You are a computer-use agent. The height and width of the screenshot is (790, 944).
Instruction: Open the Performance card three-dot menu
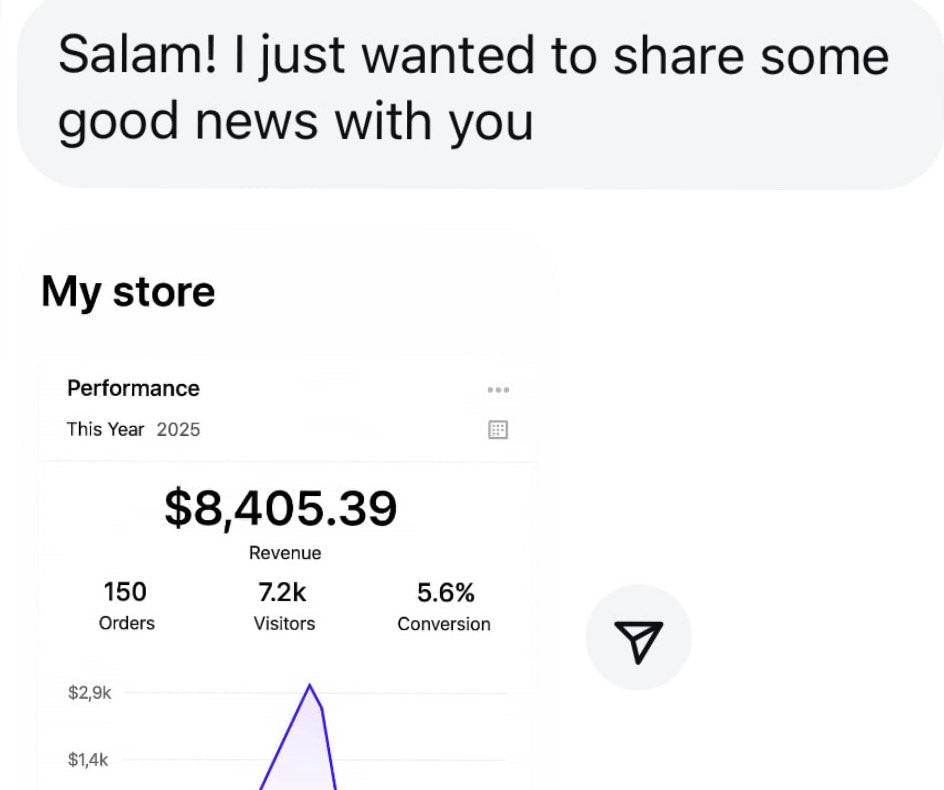498,390
